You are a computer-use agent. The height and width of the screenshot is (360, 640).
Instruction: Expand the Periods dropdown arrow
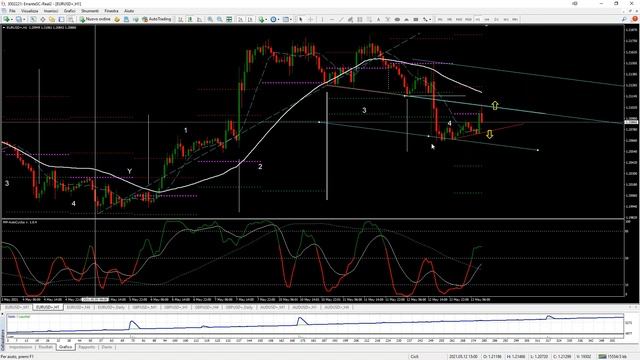point(279,19)
